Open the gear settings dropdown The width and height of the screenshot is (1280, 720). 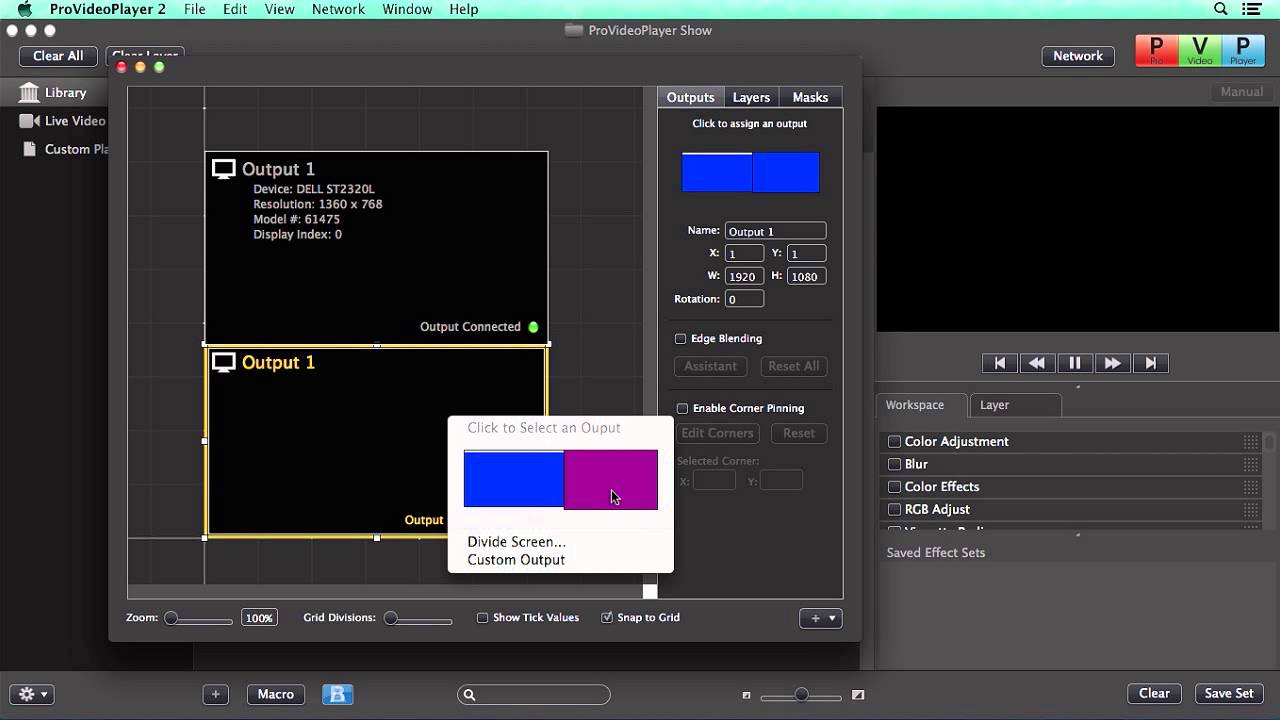[32, 694]
